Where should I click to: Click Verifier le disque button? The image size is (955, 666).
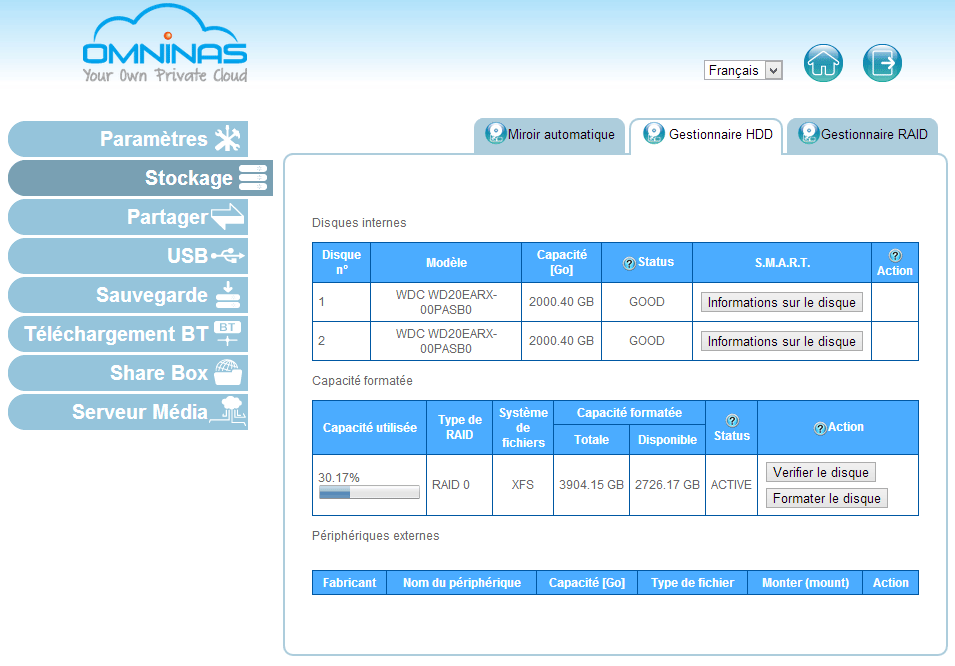[x=820, y=472]
